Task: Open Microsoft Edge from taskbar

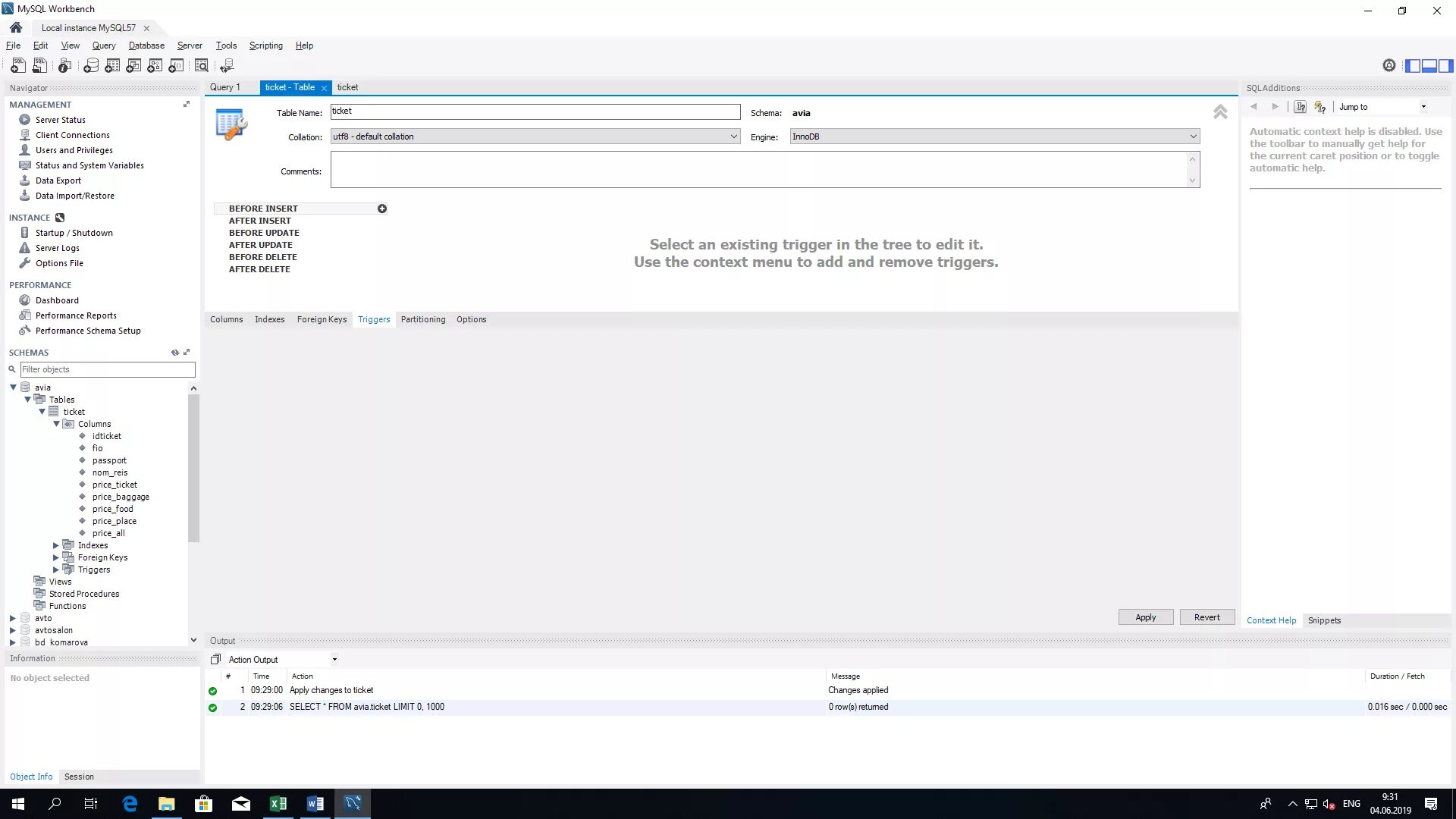Action: point(130,804)
